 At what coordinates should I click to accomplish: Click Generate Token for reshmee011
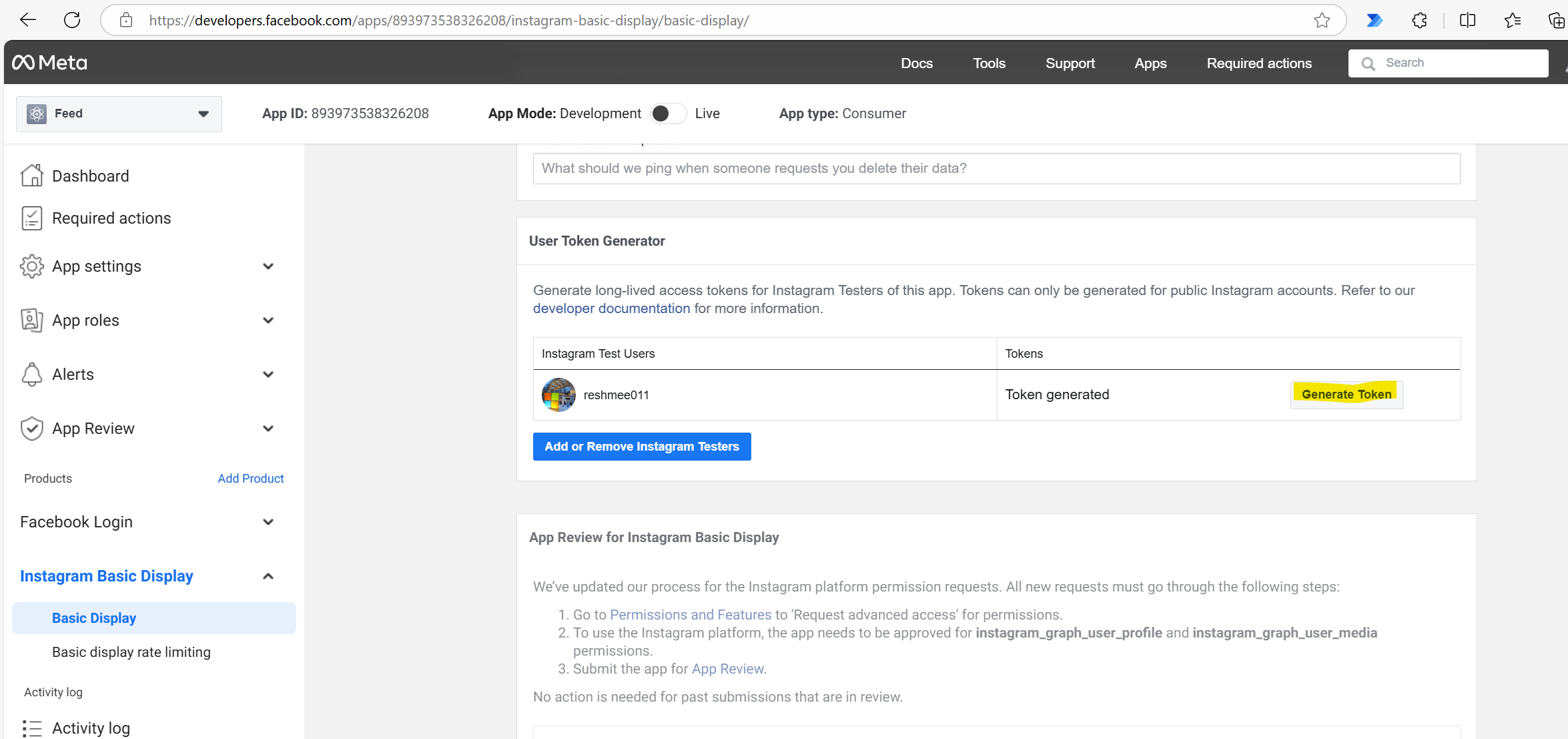pyautogui.click(x=1346, y=395)
